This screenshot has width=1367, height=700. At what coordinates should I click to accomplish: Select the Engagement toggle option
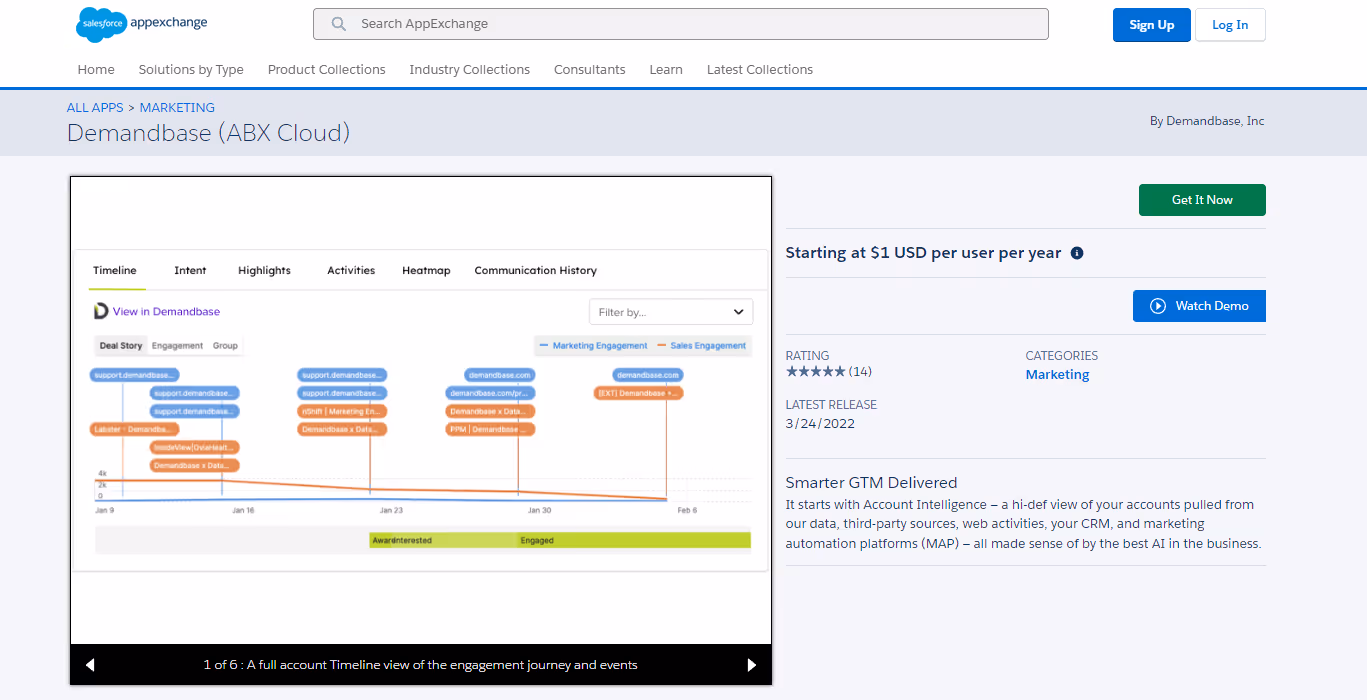pos(177,346)
